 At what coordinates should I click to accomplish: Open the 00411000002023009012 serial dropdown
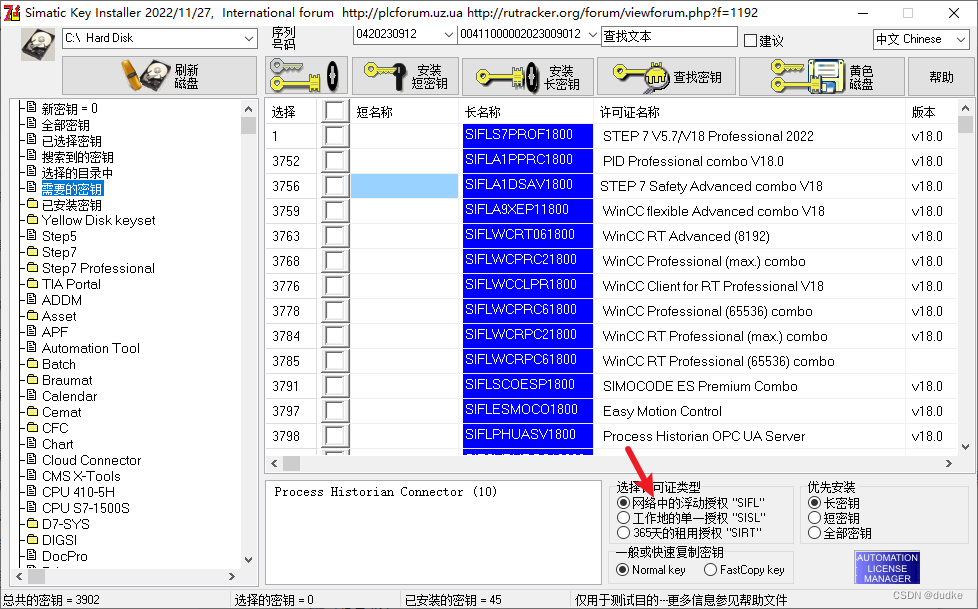point(593,35)
